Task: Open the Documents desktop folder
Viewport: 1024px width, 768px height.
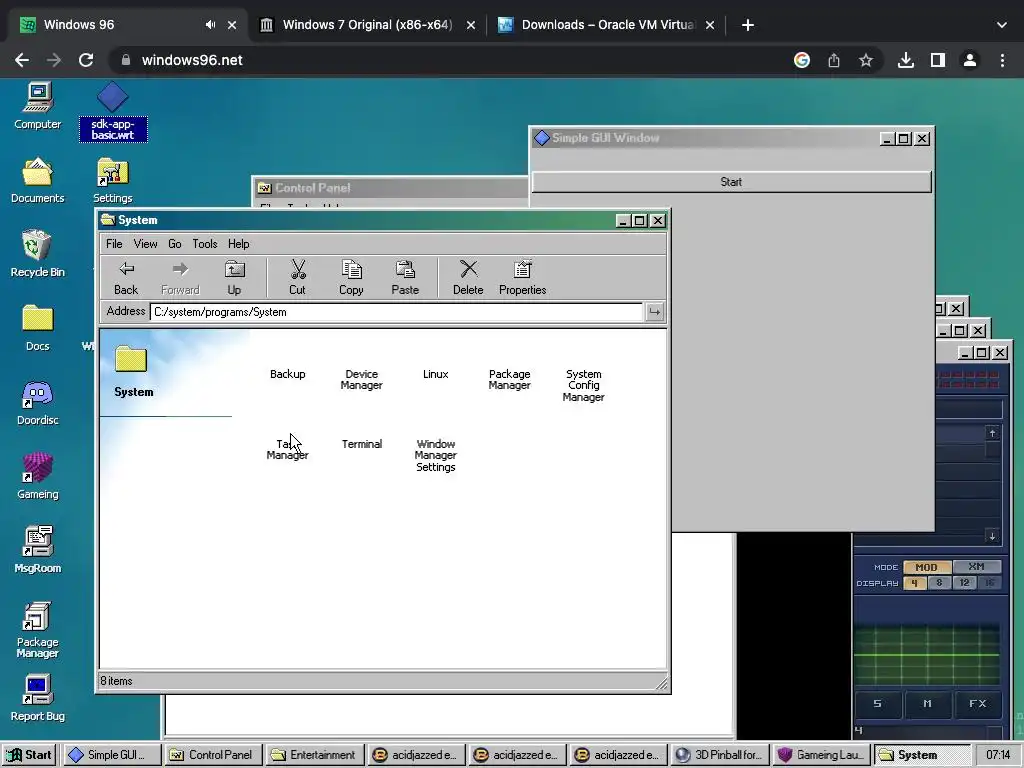Action: (37, 180)
